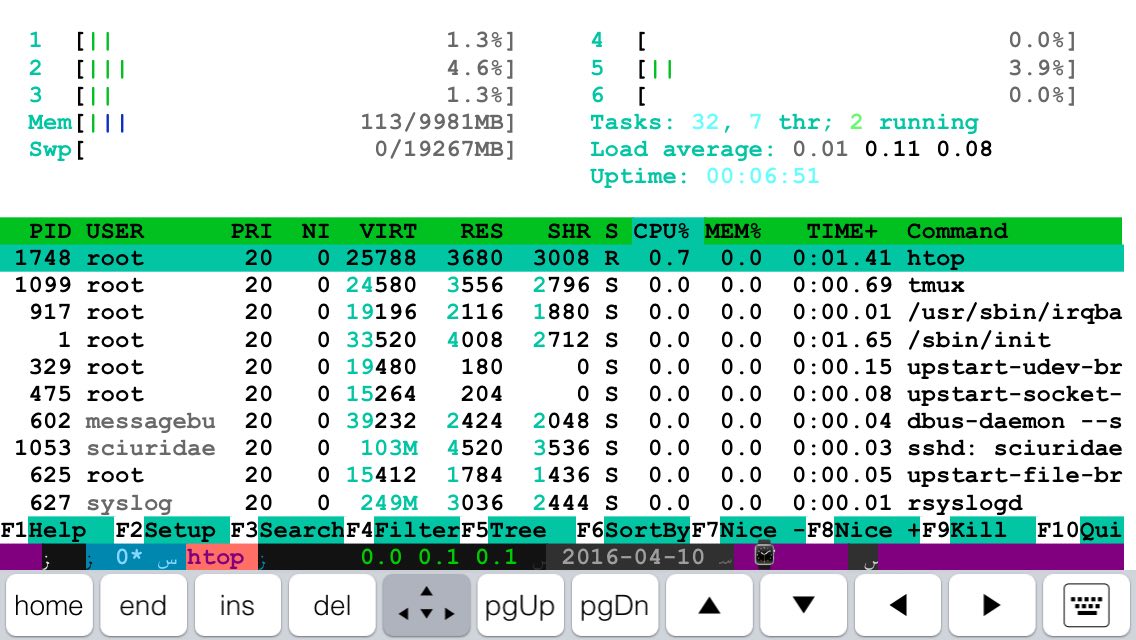The height and width of the screenshot is (640, 1136).
Task: Click the TIME+ column header
Action: coord(842,231)
